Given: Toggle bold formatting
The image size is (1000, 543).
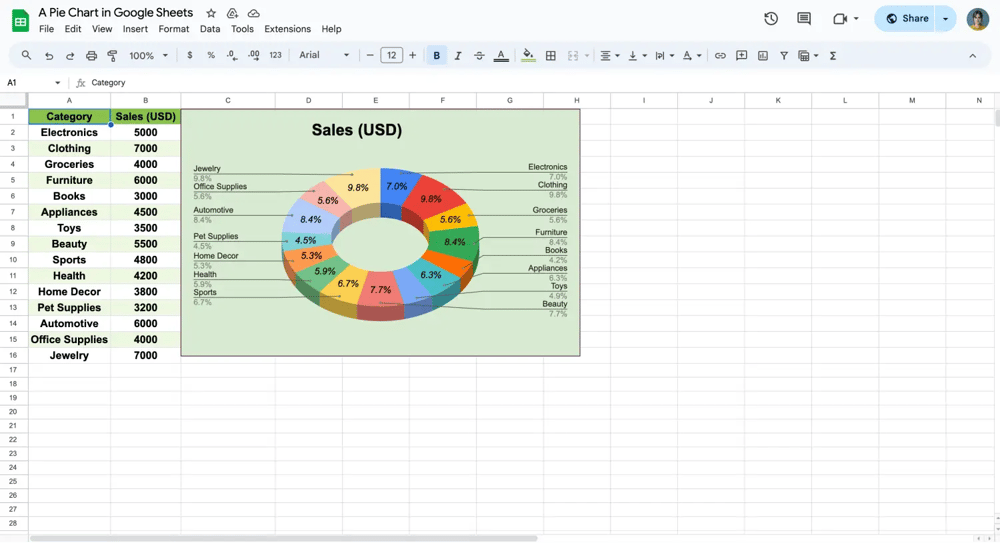Looking at the screenshot, I should click(437, 56).
